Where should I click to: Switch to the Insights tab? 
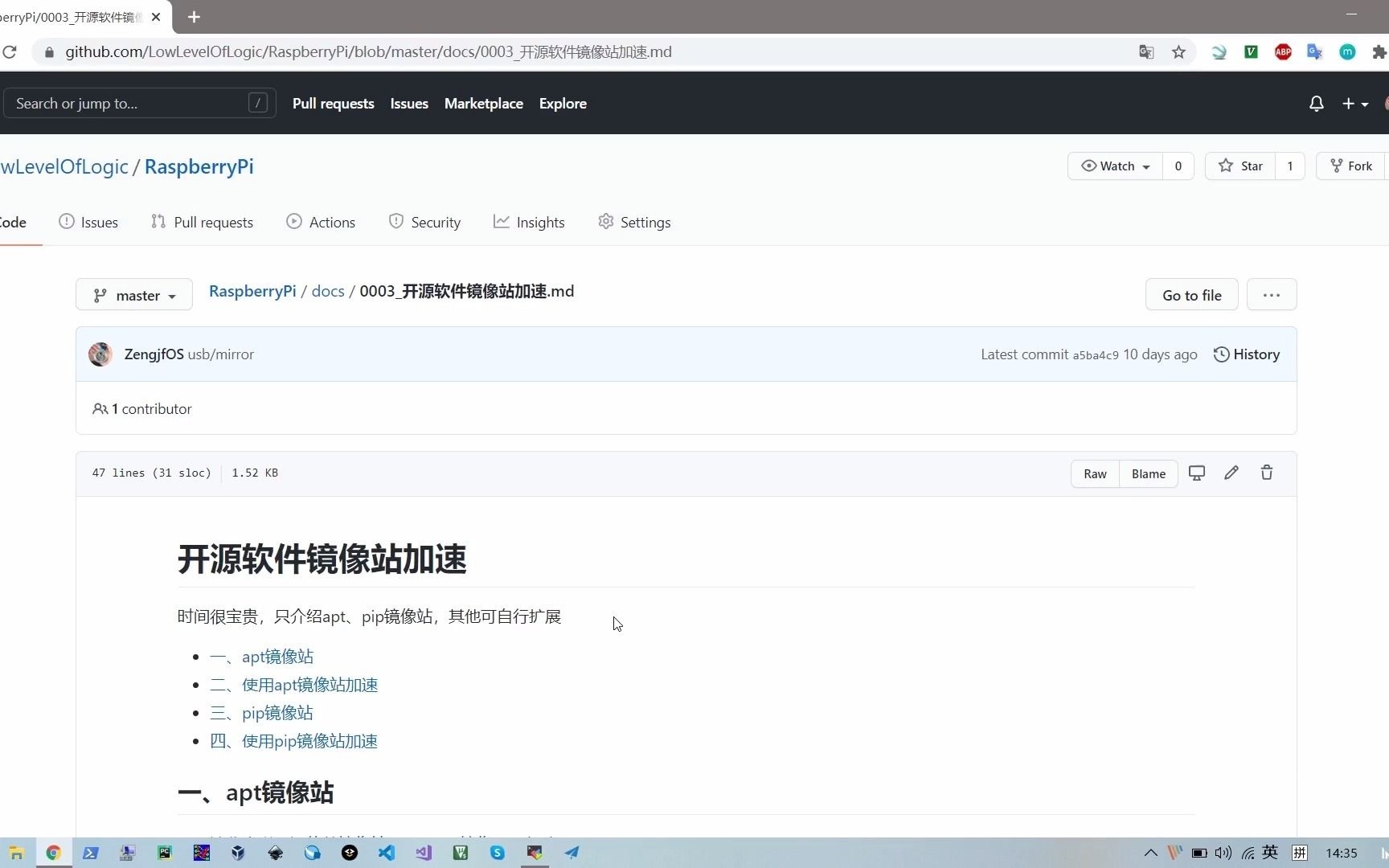coord(529,223)
